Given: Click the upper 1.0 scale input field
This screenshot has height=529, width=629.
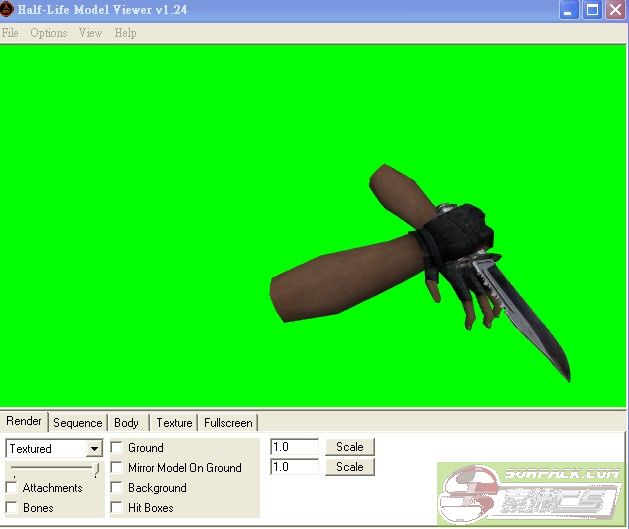Looking at the screenshot, I should 294,447.
